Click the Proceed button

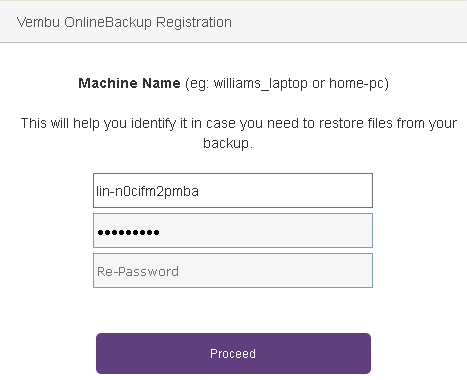tap(233, 353)
